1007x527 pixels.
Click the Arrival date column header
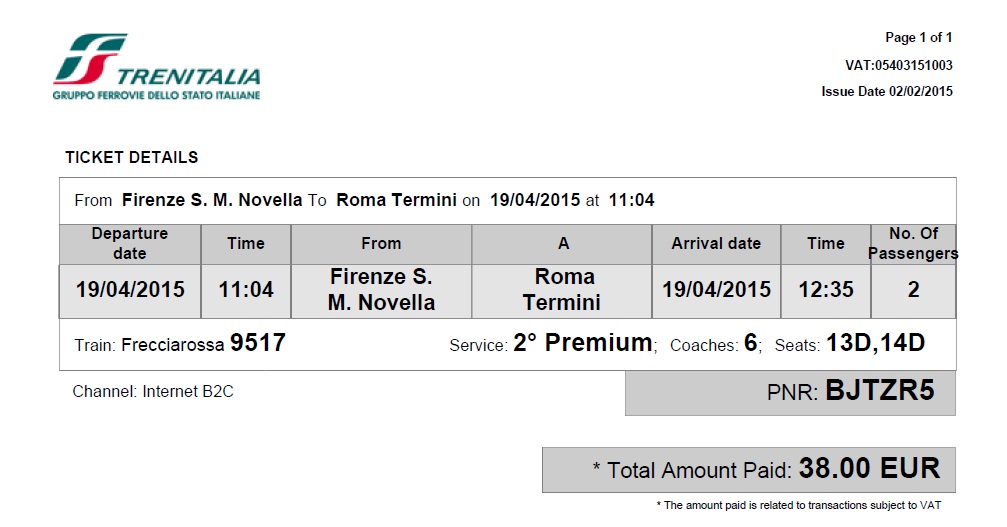point(716,244)
